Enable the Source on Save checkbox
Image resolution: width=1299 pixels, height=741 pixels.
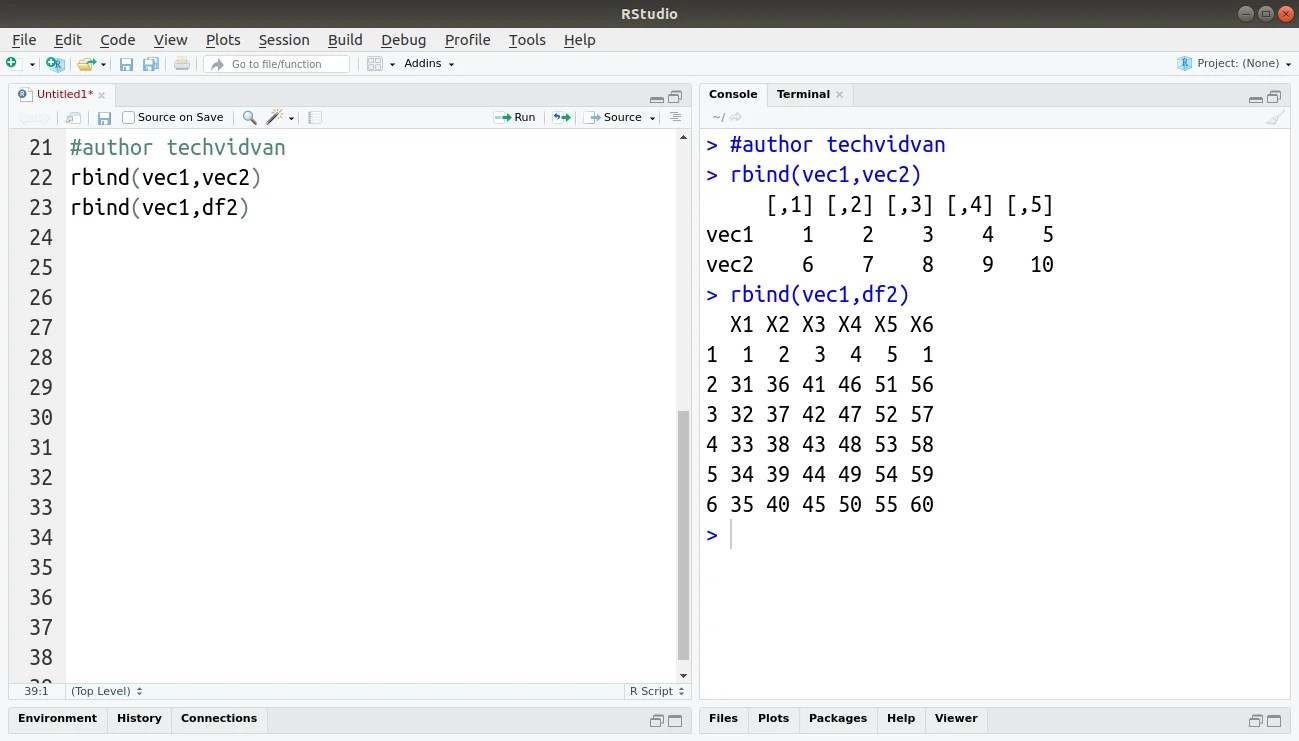coord(129,117)
